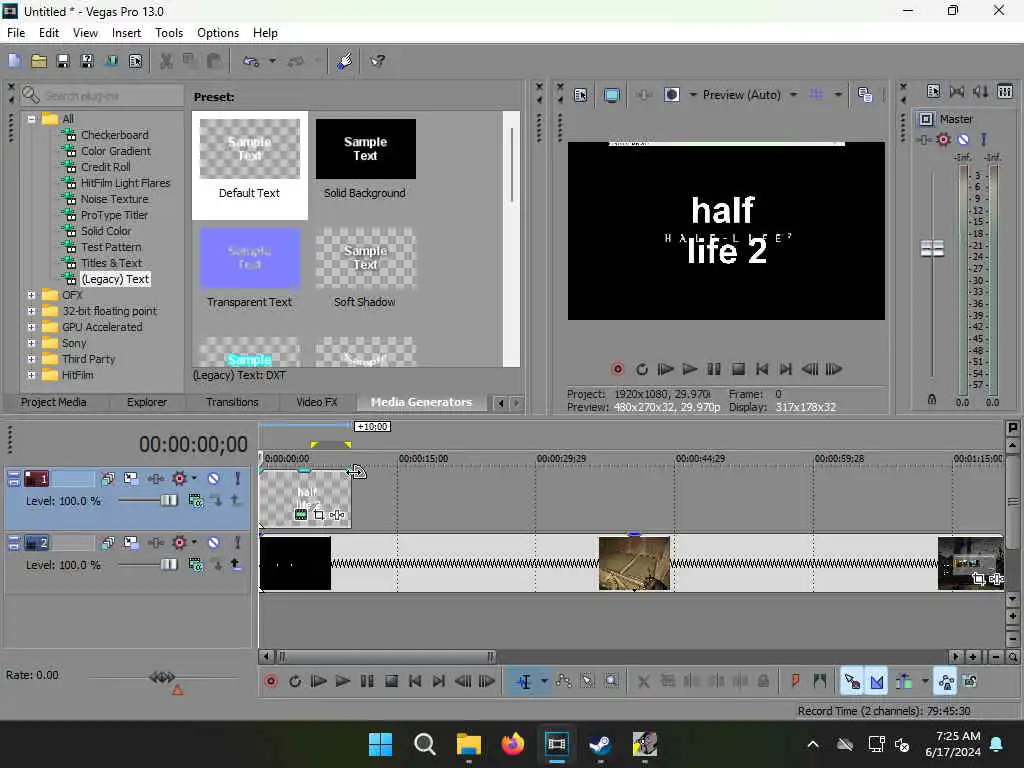This screenshot has width=1024, height=768.
Task: Adjust the track 2 Level slider
Action: [x=168, y=564]
